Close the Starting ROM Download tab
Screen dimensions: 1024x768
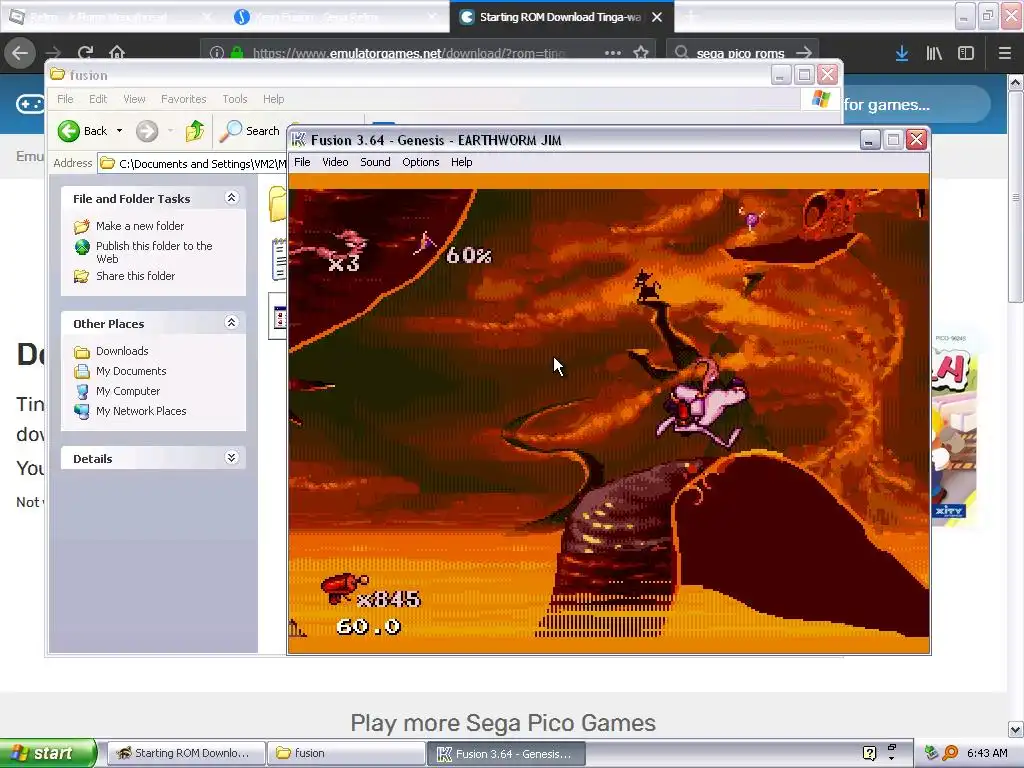coord(657,17)
